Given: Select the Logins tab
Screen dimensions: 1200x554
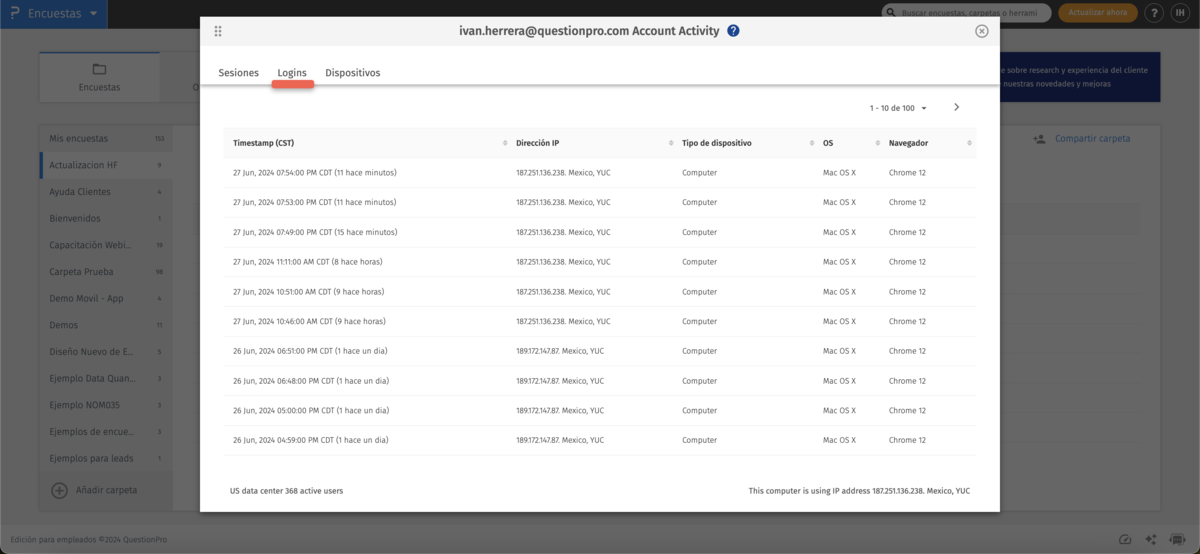Looking at the screenshot, I should [292, 73].
